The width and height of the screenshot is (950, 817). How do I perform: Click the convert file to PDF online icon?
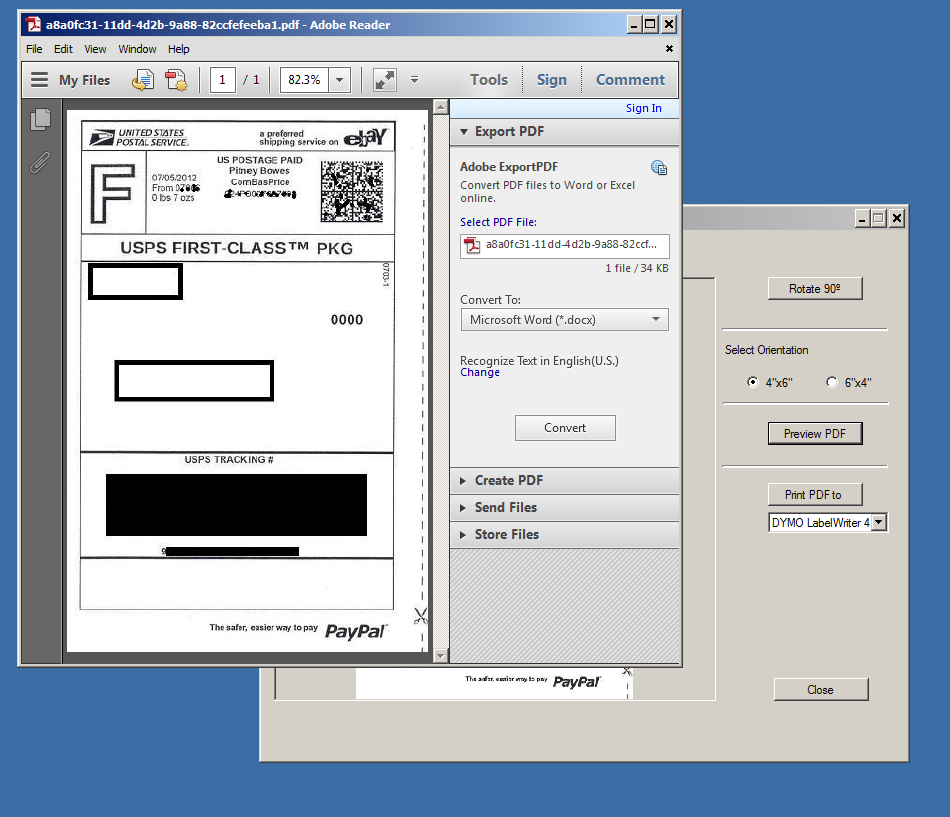143,80
